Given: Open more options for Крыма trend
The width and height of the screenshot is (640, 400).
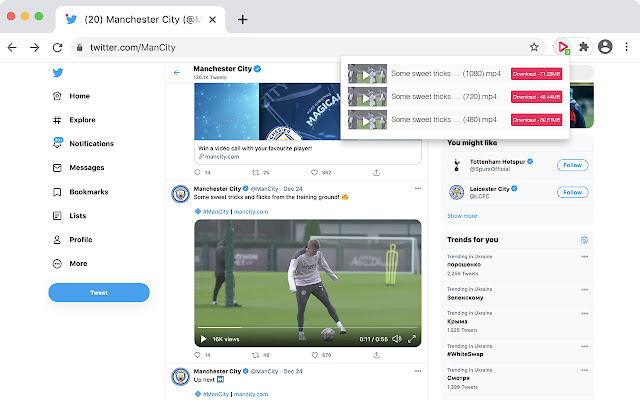Looking at the screenshot, I should click(x=584, y=313).
